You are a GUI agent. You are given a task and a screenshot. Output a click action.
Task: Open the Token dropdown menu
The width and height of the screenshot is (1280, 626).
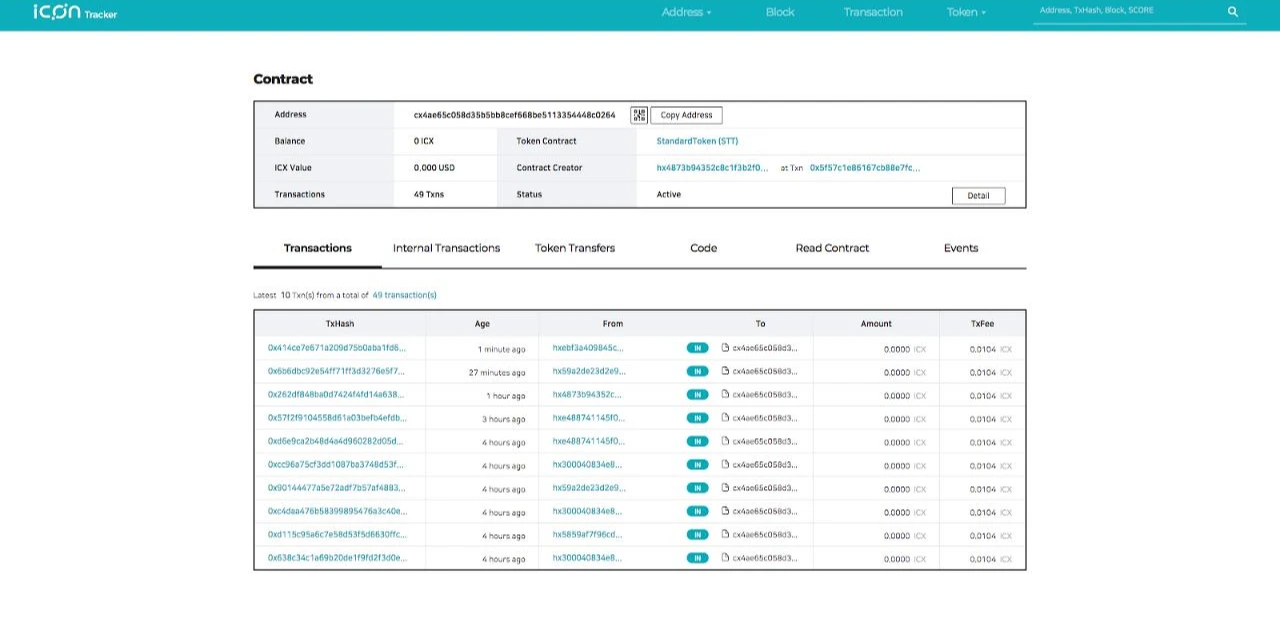click(x=966, y=12)
